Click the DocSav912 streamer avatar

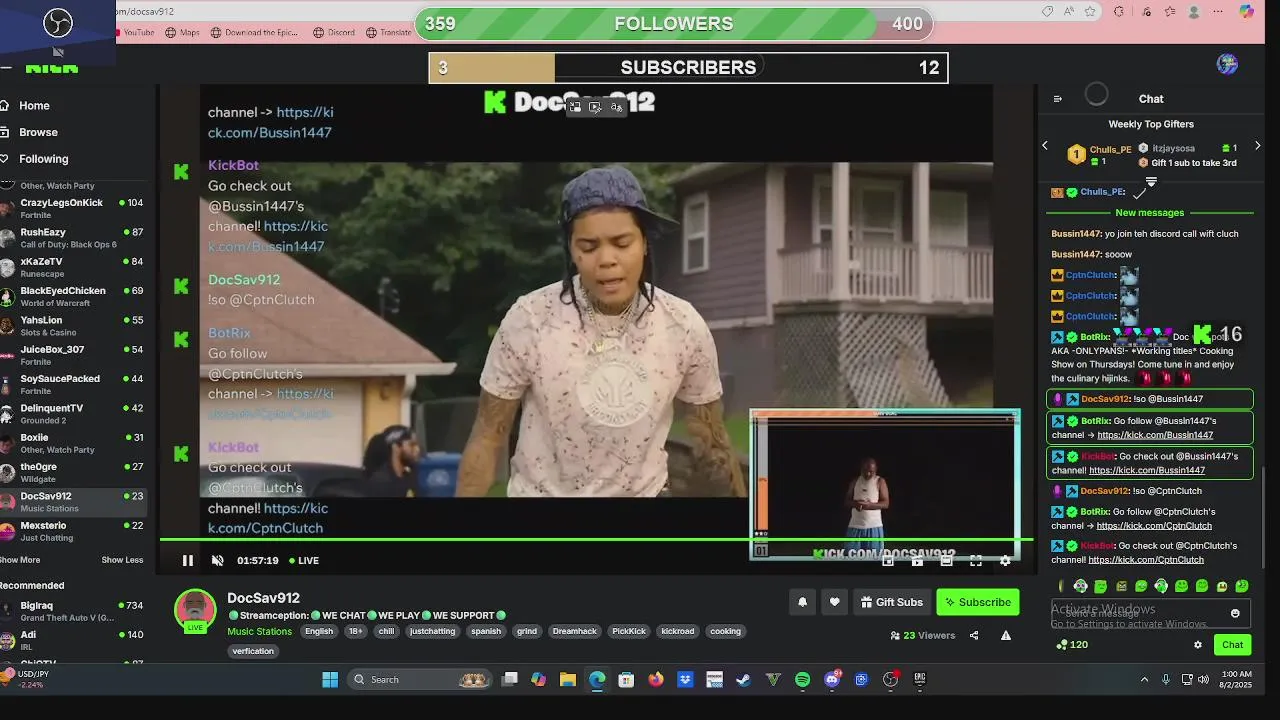click(x=195, y=611)
